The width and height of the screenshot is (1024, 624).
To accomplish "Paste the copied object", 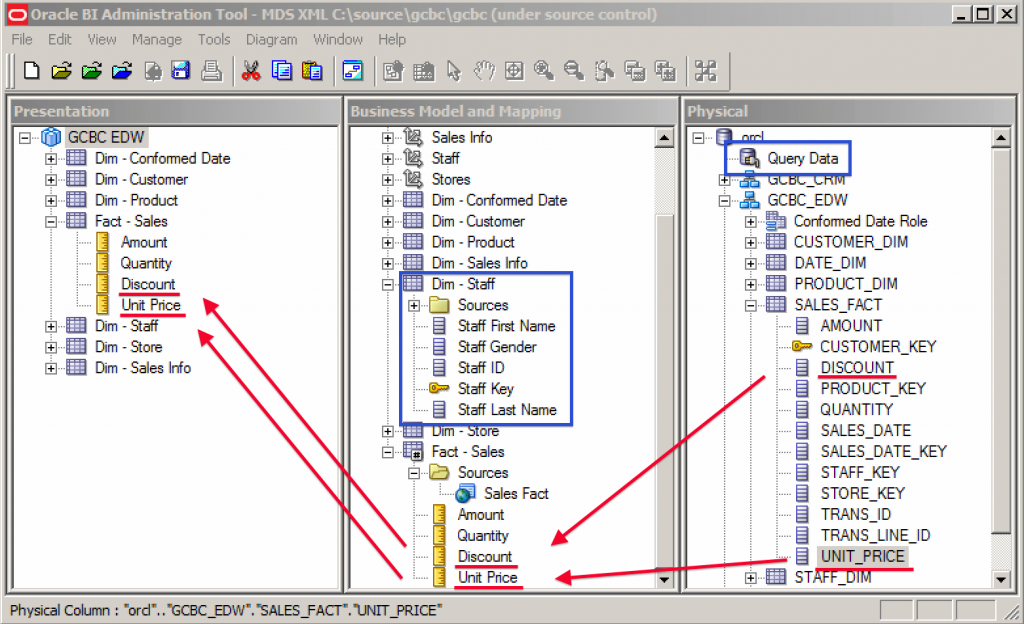I will tap(311, 70).
